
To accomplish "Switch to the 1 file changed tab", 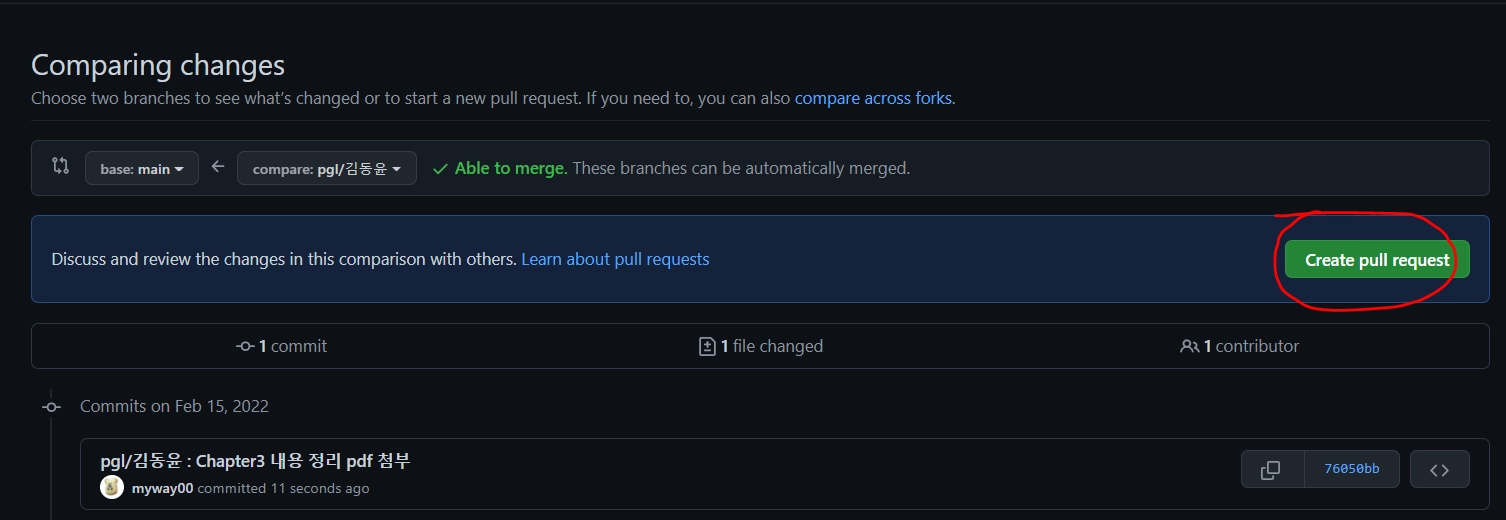I will 761,346.
